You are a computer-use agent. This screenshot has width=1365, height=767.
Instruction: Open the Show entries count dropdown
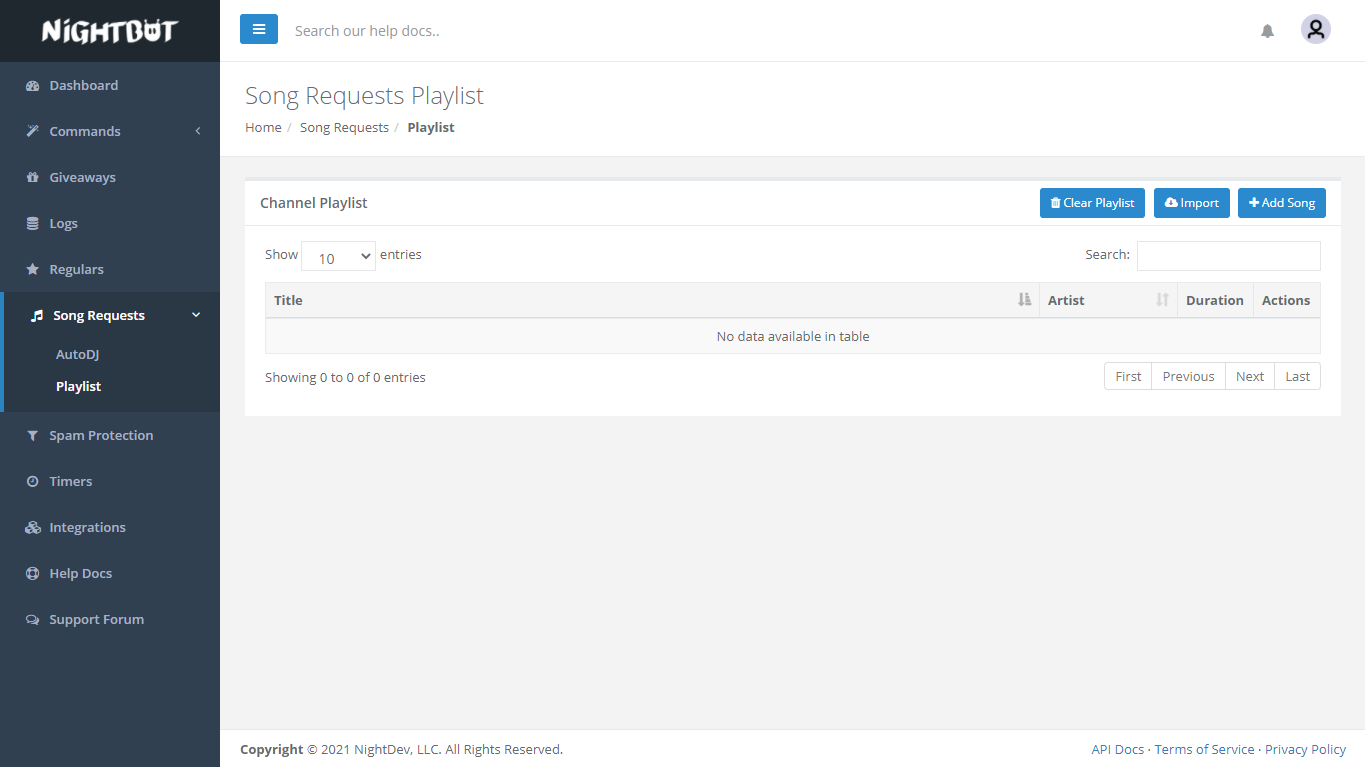338,257
